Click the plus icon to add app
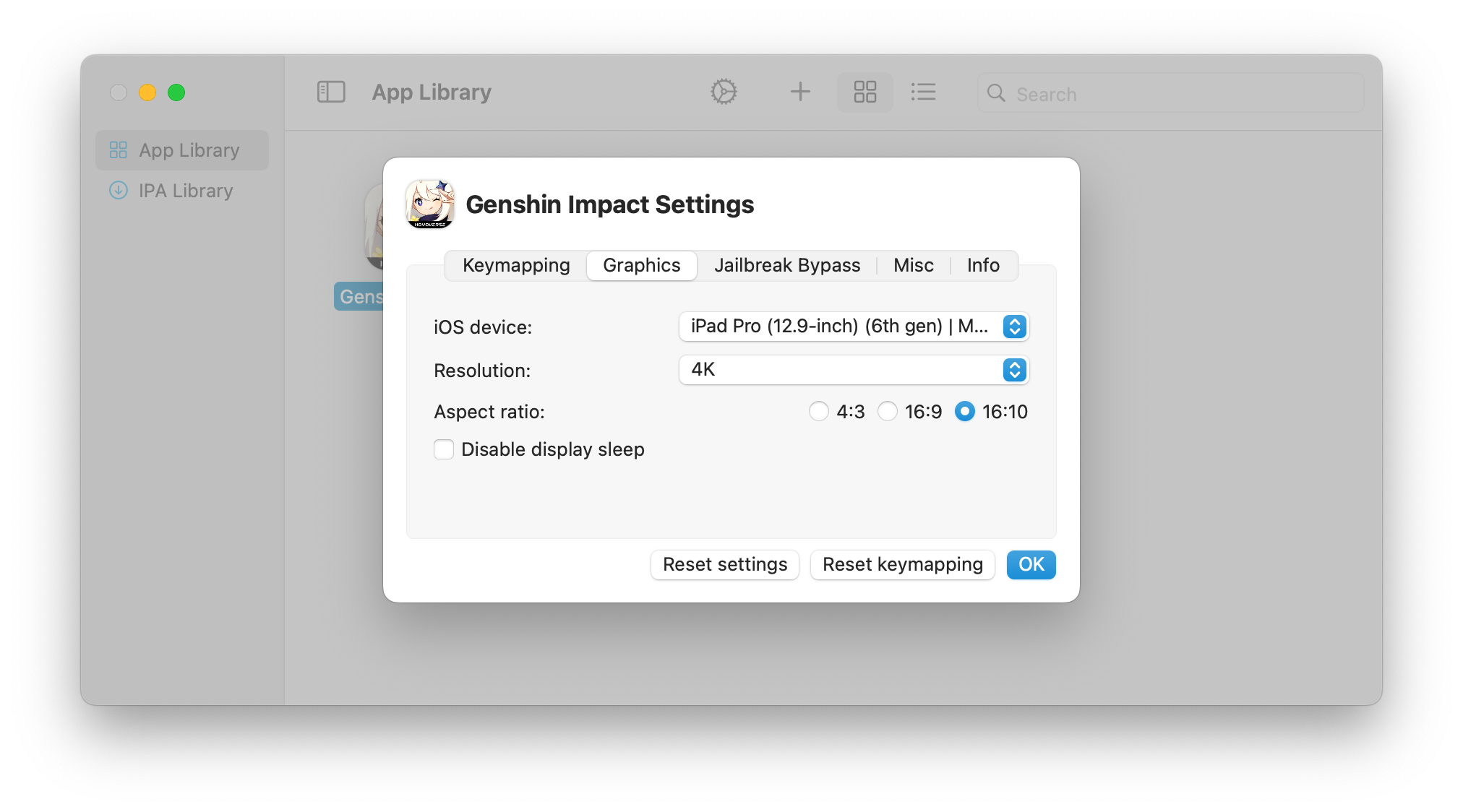 click(x=800, y=92)
